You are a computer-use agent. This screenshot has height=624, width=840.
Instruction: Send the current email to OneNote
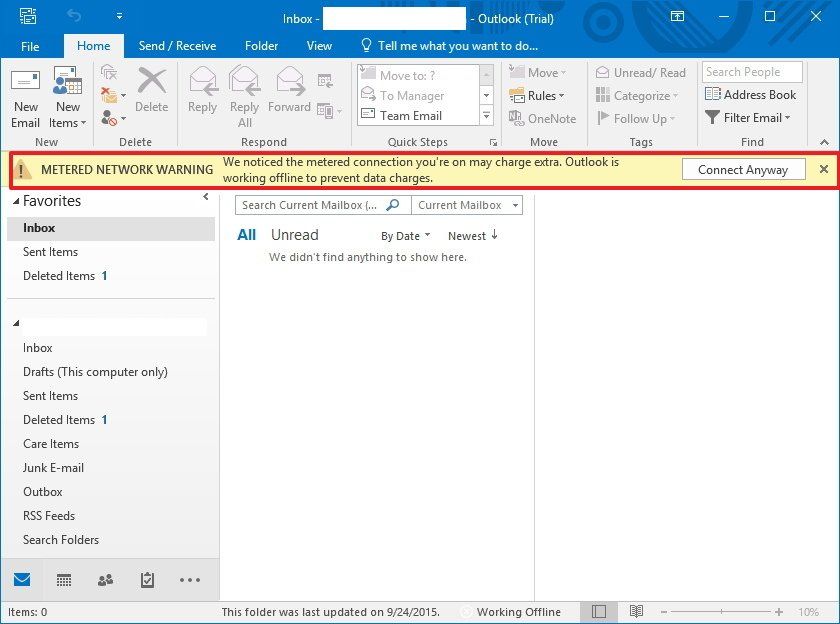pos(543,118)
